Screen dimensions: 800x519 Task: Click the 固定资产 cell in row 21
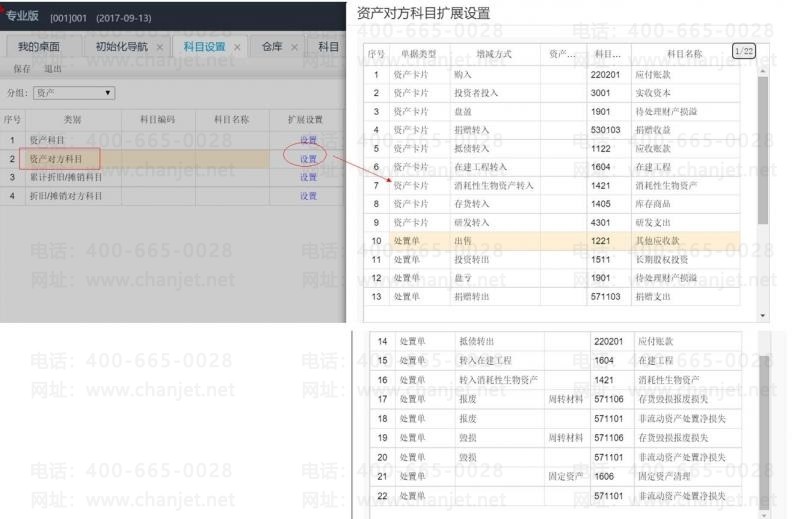pos(565,476)
